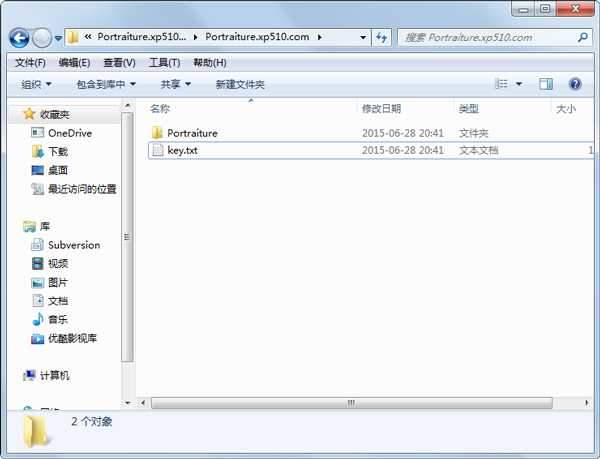600x459 pixels.
Task: Click the OneDrive icon in the sidebar
Action: point(37,133)
